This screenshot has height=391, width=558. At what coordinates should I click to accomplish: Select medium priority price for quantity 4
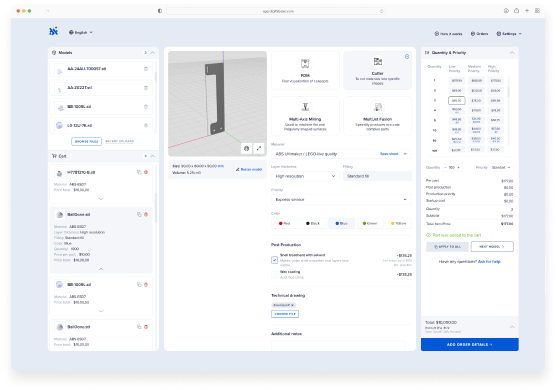pos(476,111)
